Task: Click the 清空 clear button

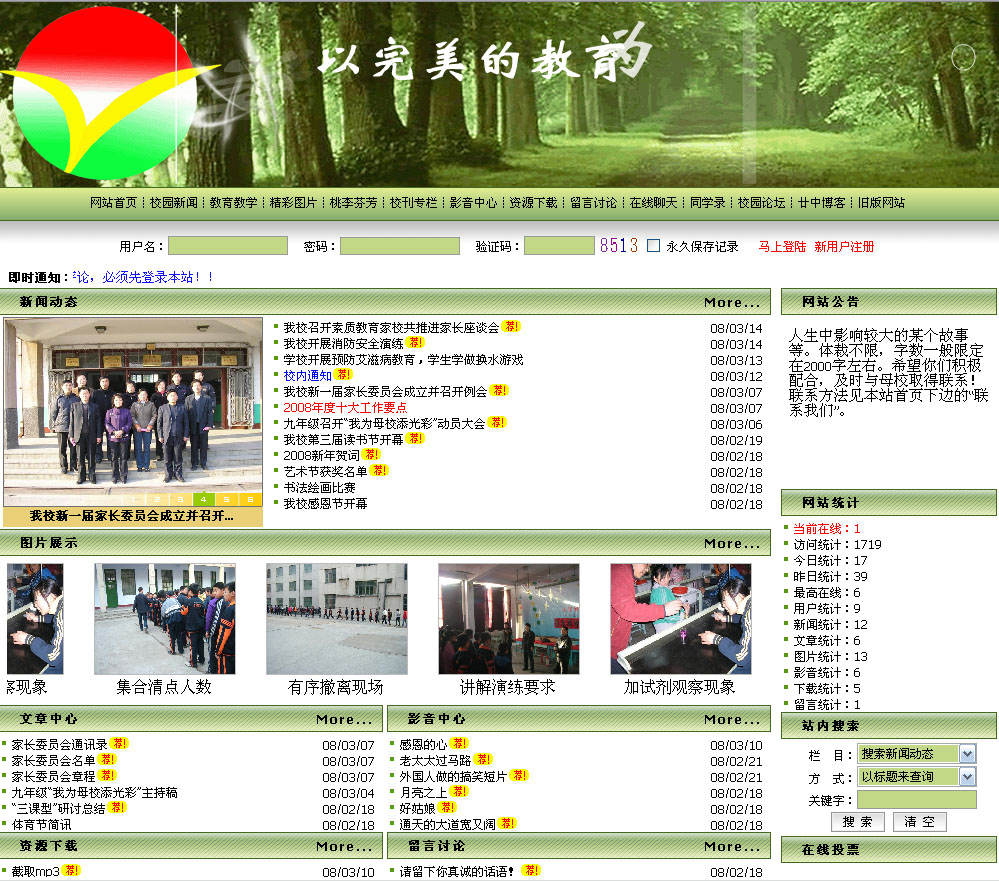Action: [919, 822]
